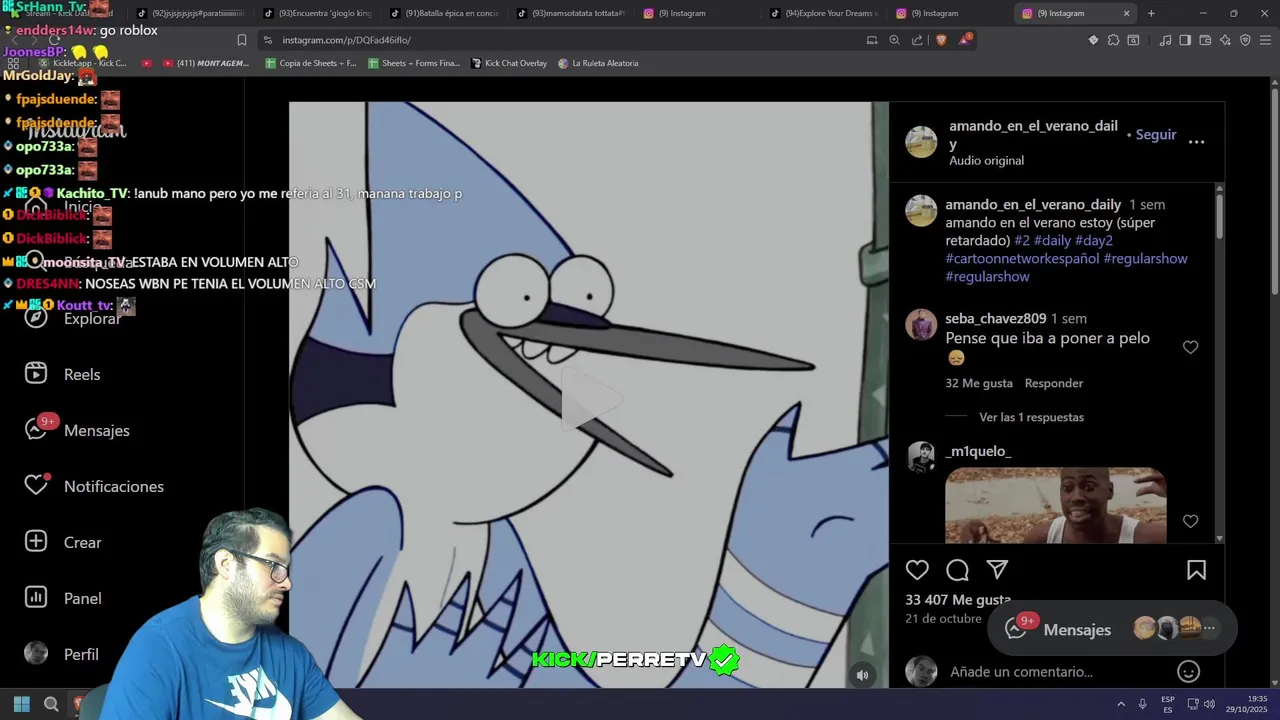This screenshot has width=1280, height=720.
Task: Open site settings icon in address bar
Action: 267,40
